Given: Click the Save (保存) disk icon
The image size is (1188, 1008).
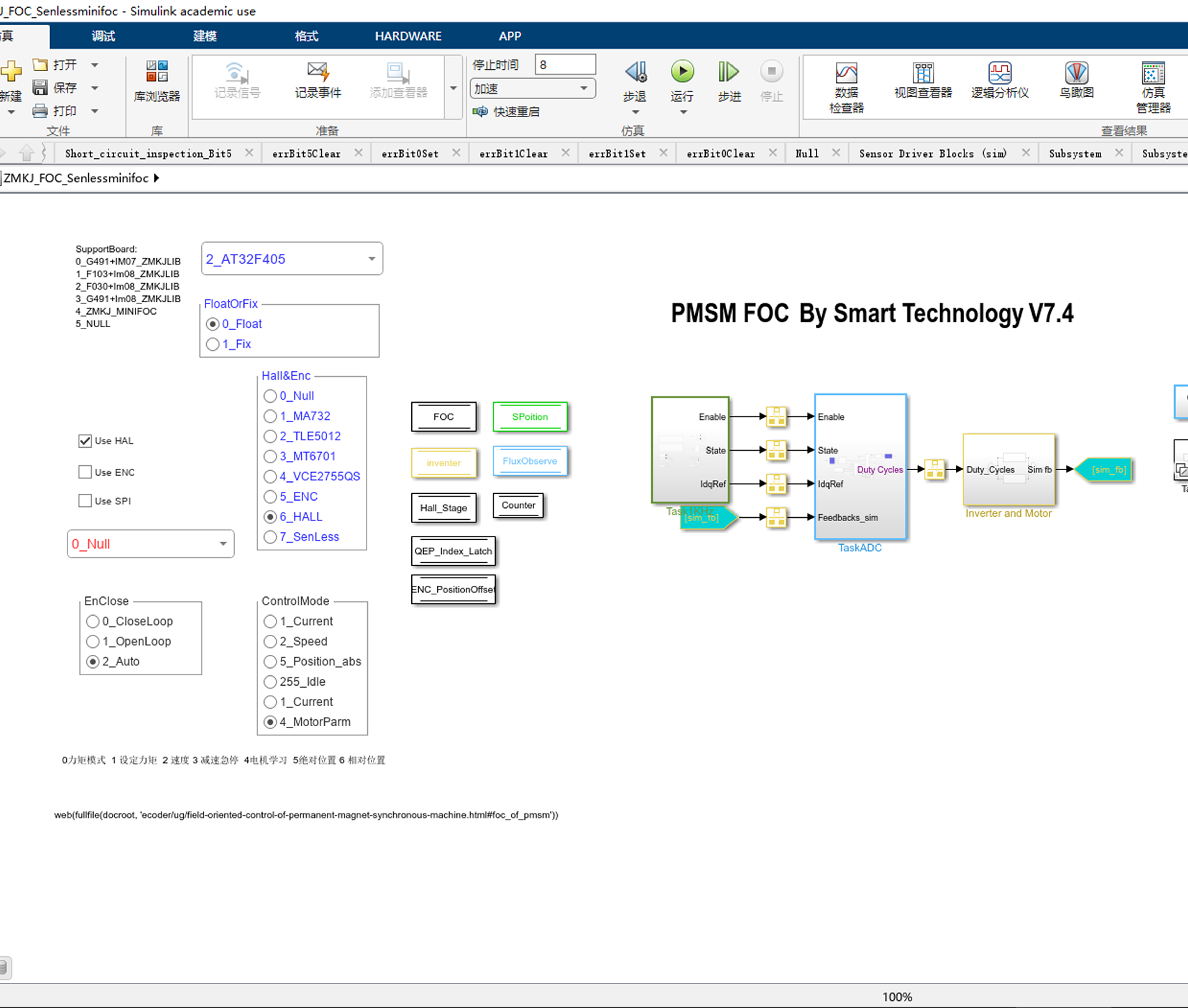Looking at the screenshot, I should (40, 87).
